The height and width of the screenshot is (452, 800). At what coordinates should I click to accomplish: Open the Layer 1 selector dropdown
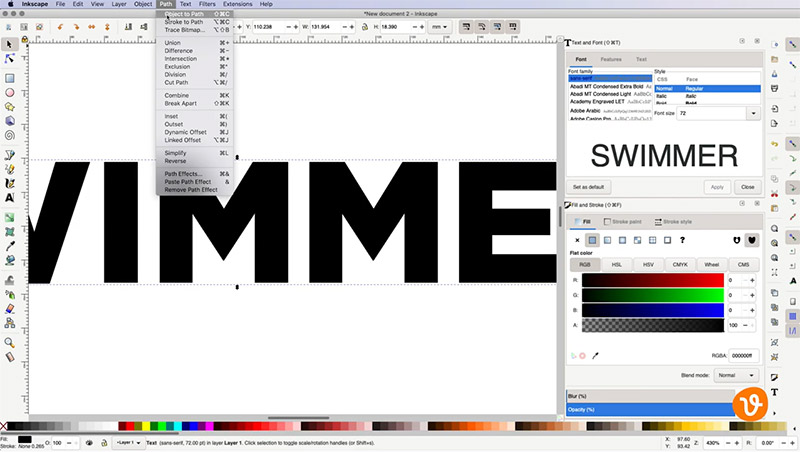[x=129, y=443]
